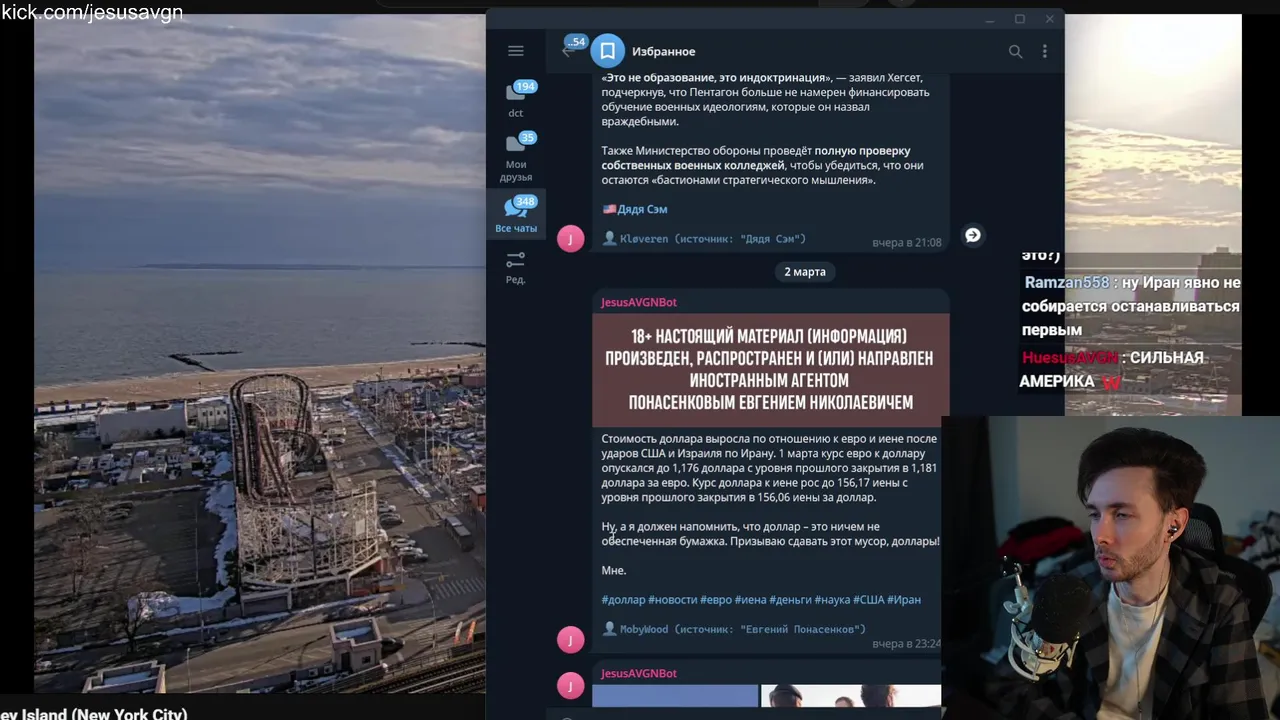The image size is (1280, 720).
Task: Click the #Иран hashtag
Action: click(904, 599)
